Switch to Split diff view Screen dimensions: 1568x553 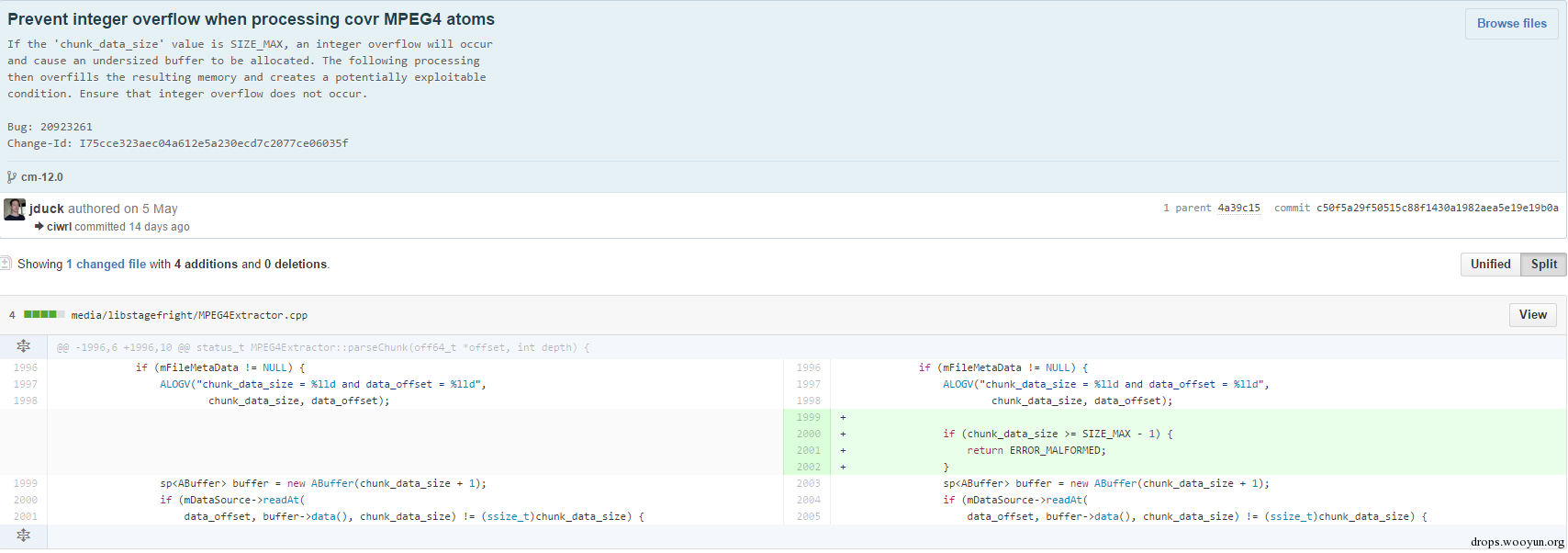[x=1543, y=265]
